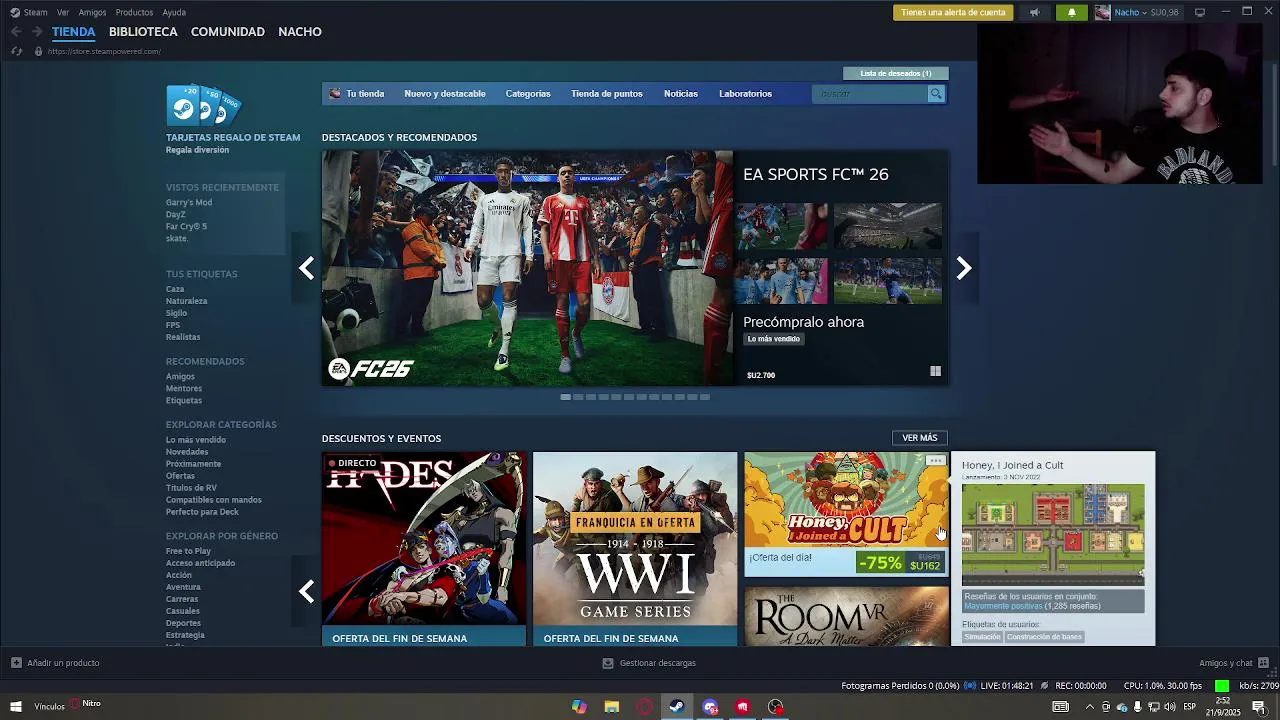Click the Nacho profile avatar picture
Viewport: 1280px width, 720px height.
(1103, 12)
